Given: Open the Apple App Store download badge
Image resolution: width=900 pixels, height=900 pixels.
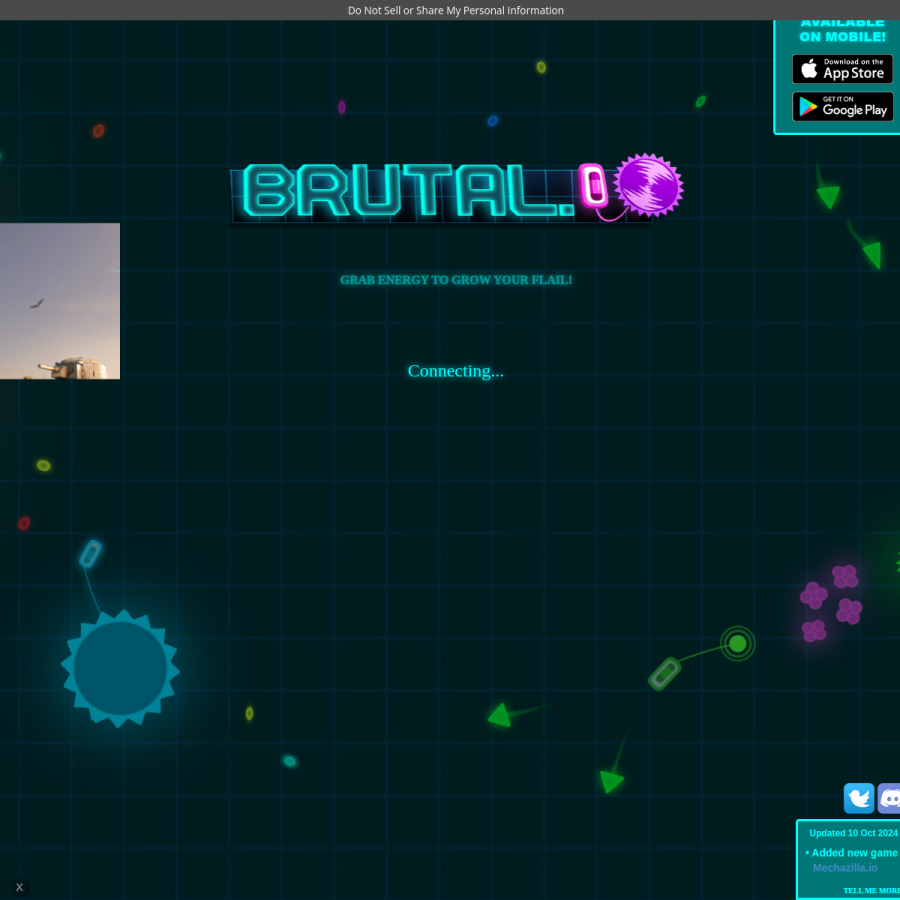Looking at the screenshot, I should click(x=842, y=69).
